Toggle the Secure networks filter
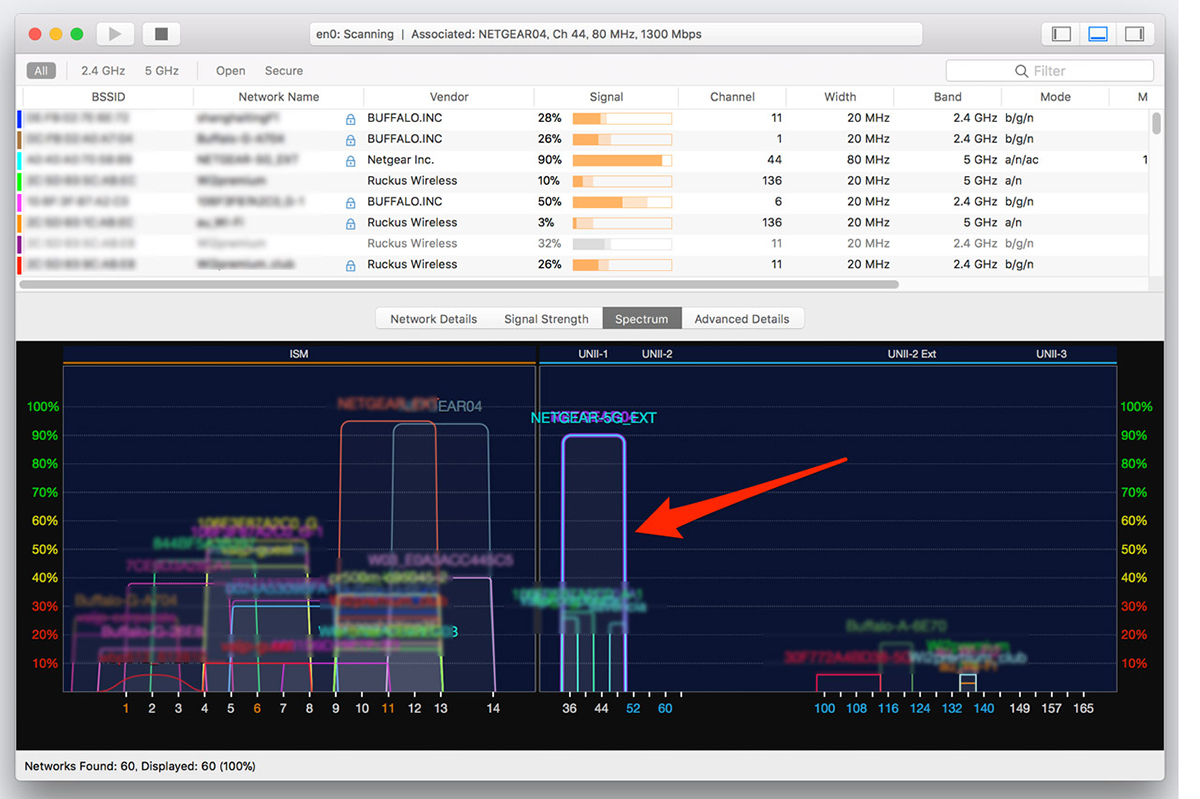The image size is (1200, 799). [x=284, y=71]
